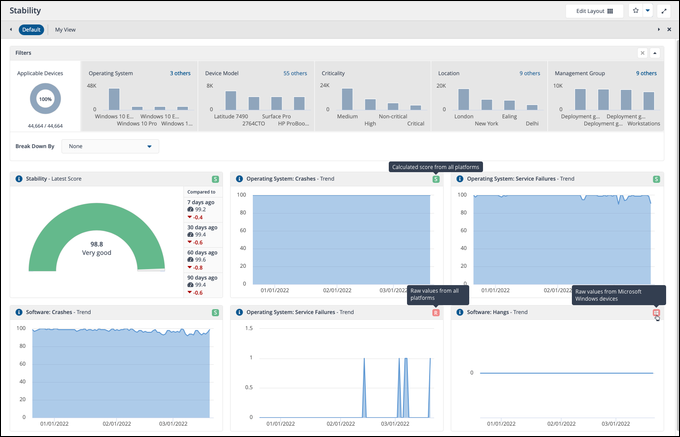Click green score badge on Stability panel
Viewport: 680px width, 437px height.
(x=214, y=179)
